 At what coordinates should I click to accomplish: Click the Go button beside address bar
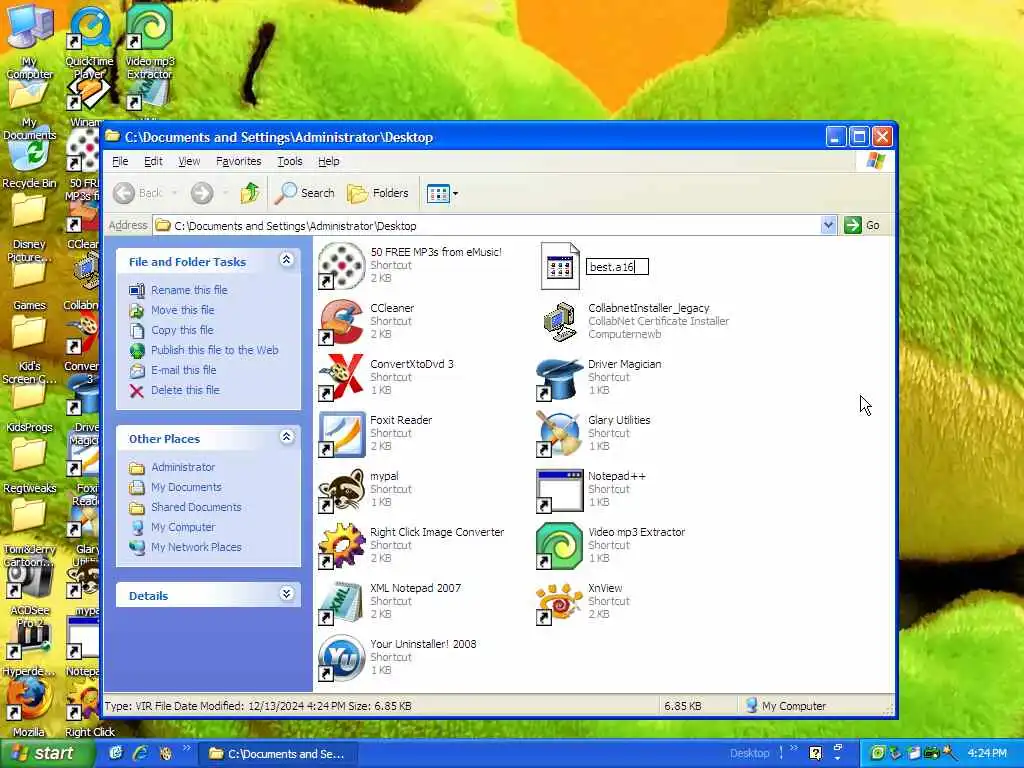coord(863,225)
